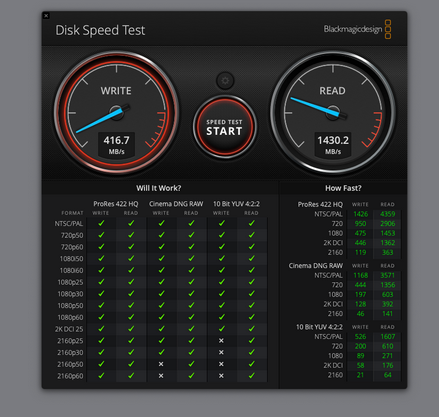Click the 1080p50 row label
Viewport: 439px width, 417px height.
coord(70,306)
